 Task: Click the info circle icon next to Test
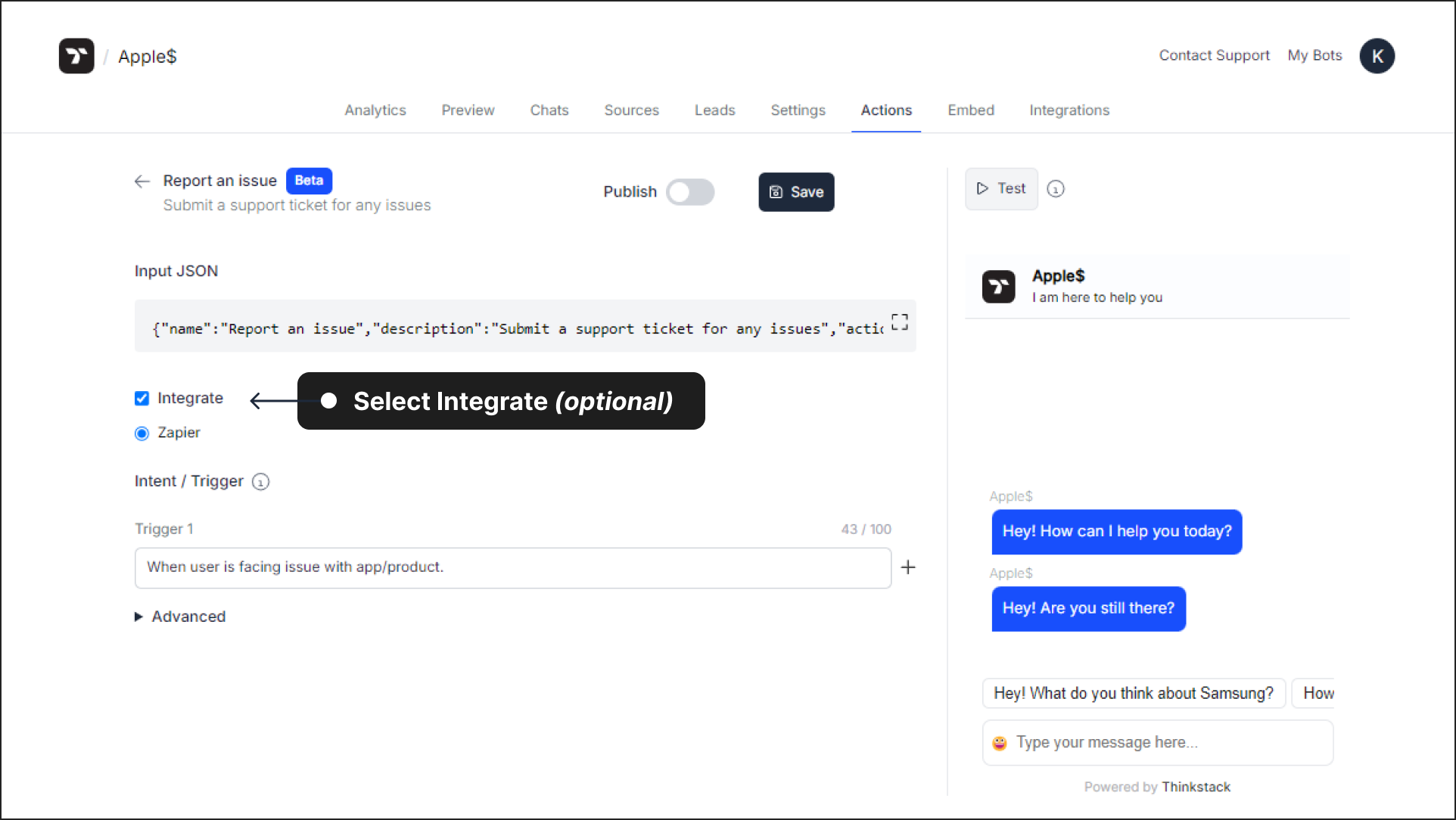point(1056,189)
